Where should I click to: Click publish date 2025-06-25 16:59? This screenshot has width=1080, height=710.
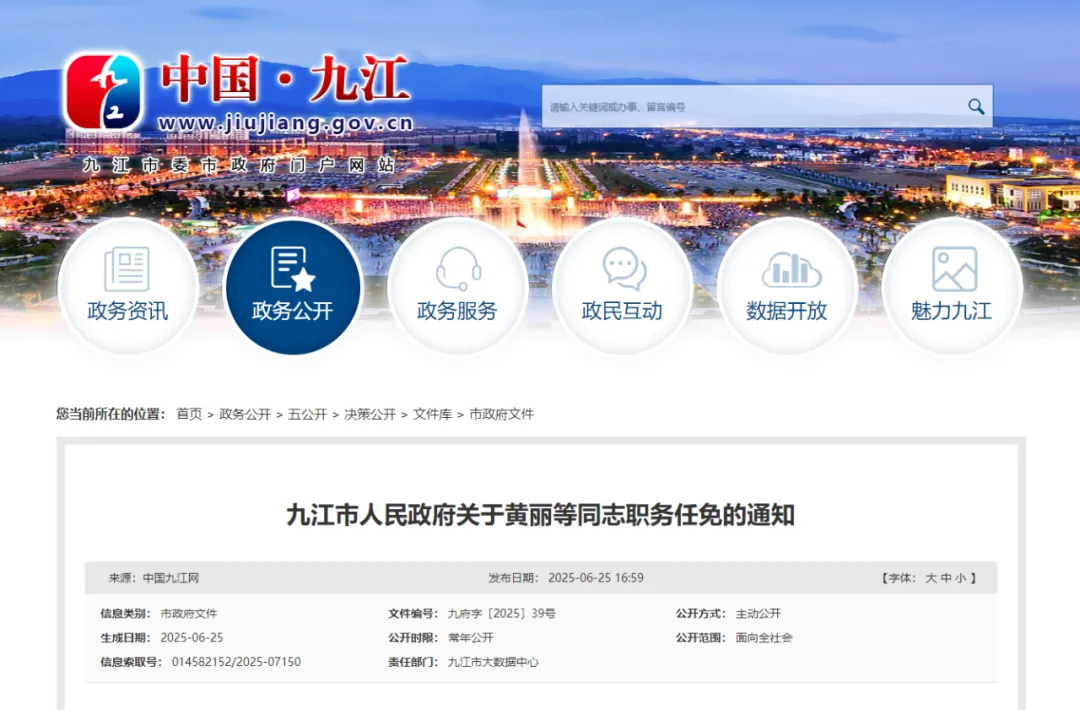coord(596,578)
